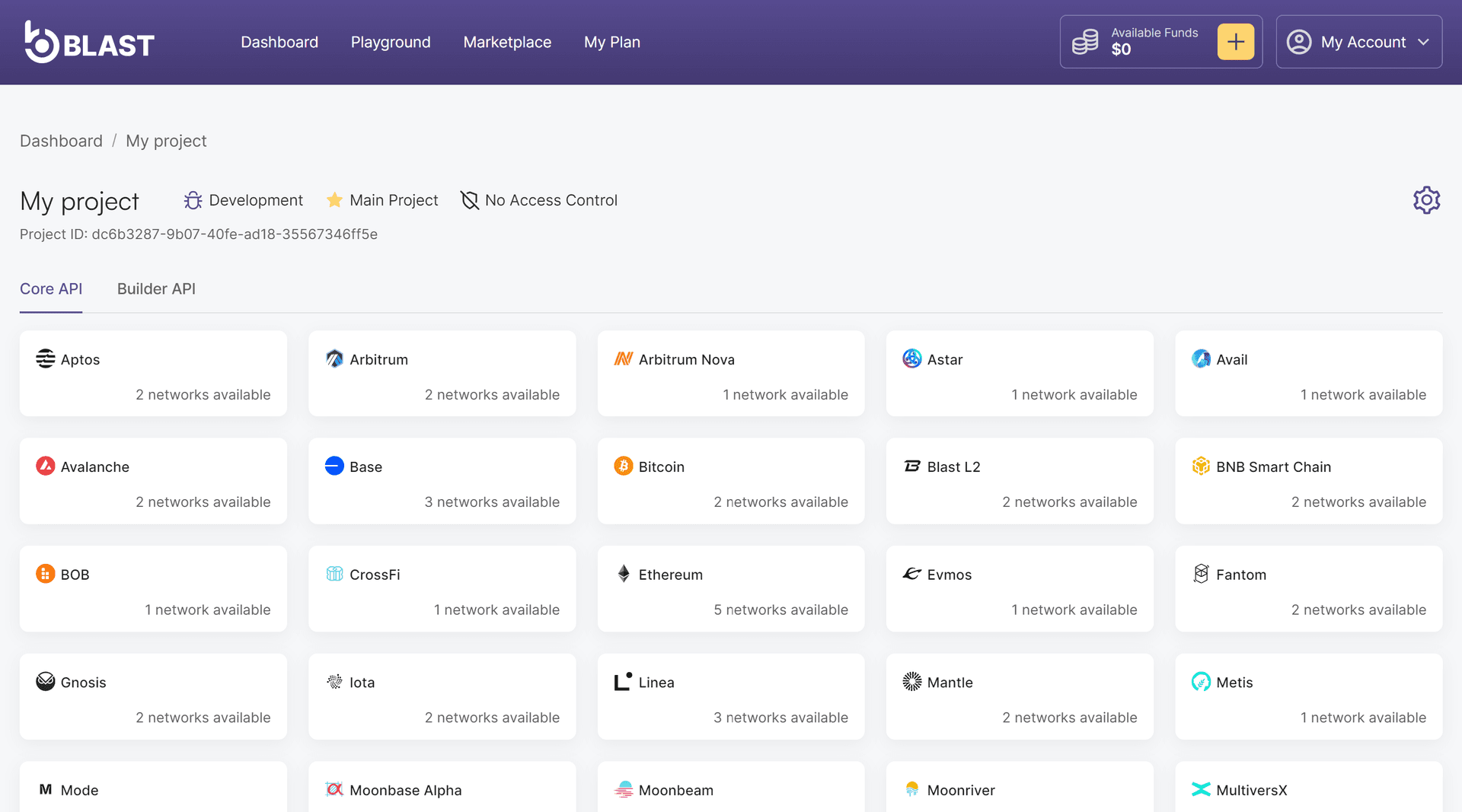Click the Main Project star icon

[x=334, y=200]
